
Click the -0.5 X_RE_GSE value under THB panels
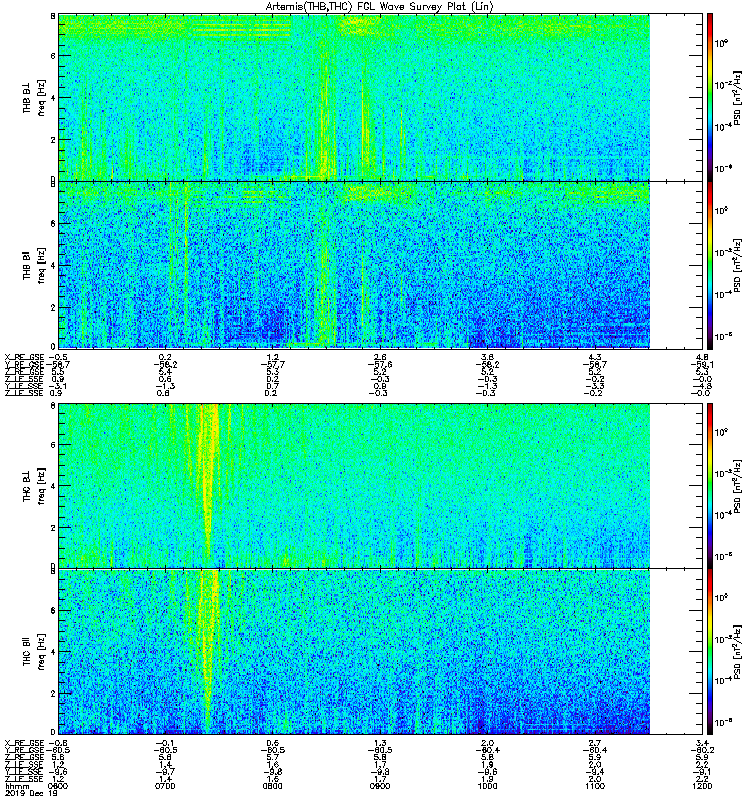58,357
